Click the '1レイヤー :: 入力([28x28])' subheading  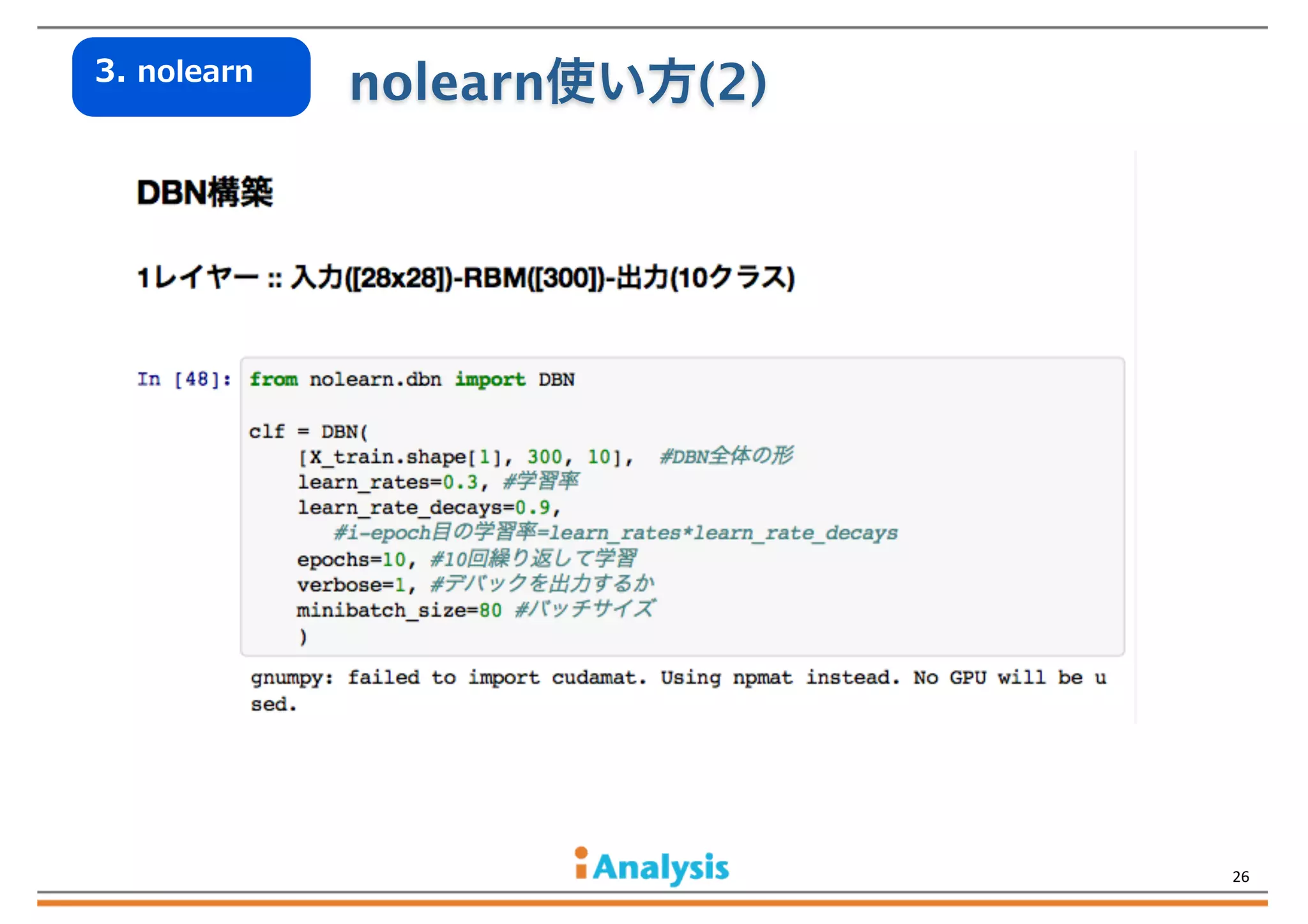click(466, 277)
